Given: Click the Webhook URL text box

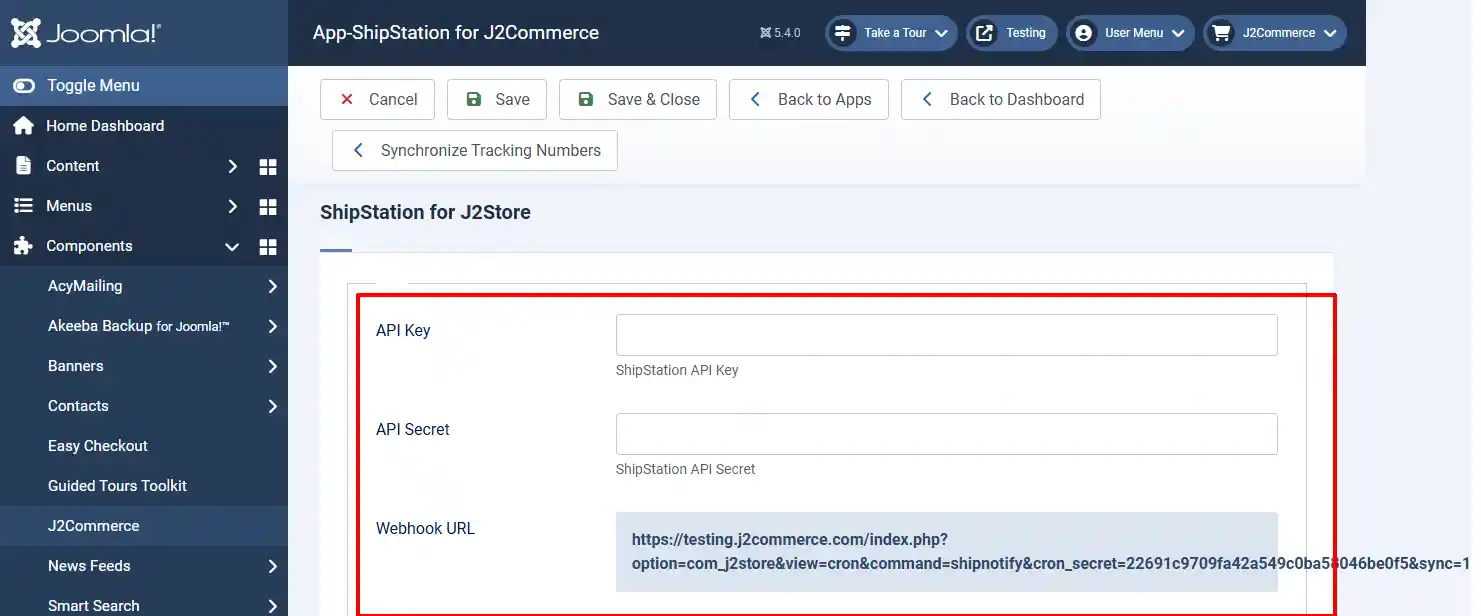Looking at the screenshot, I should [947, 552].
